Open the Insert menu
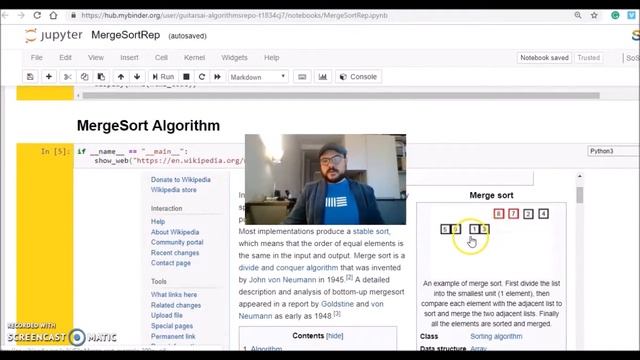This screenshot has width=640, height=360. 129,58
